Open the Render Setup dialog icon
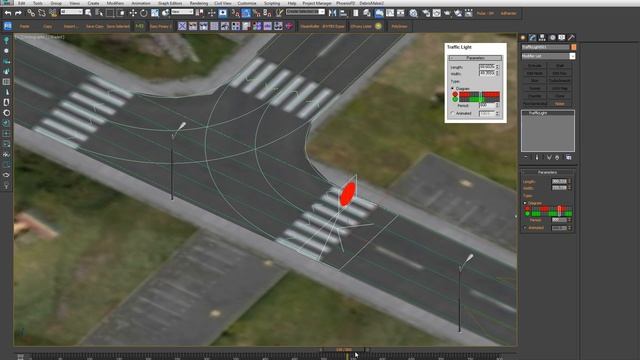Viewport: 640px width, 360px height. pos(426,13)
